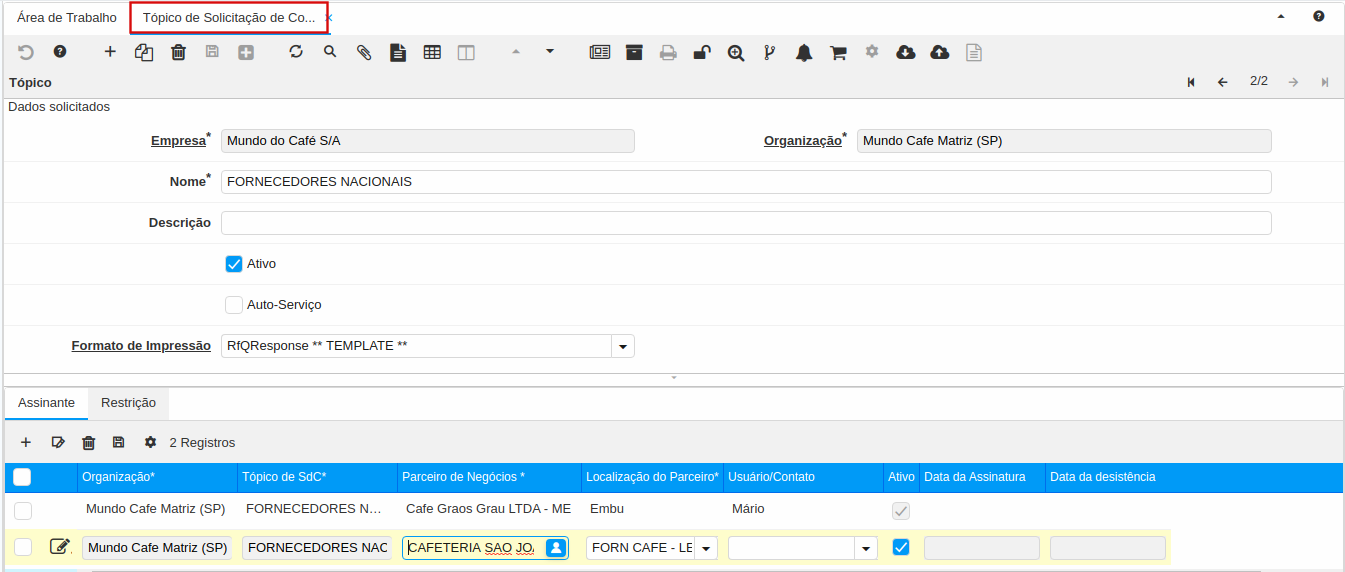The image size is (1345, 572).
Task: Click the Empresa field label link
Action: (x=178, y=141)
